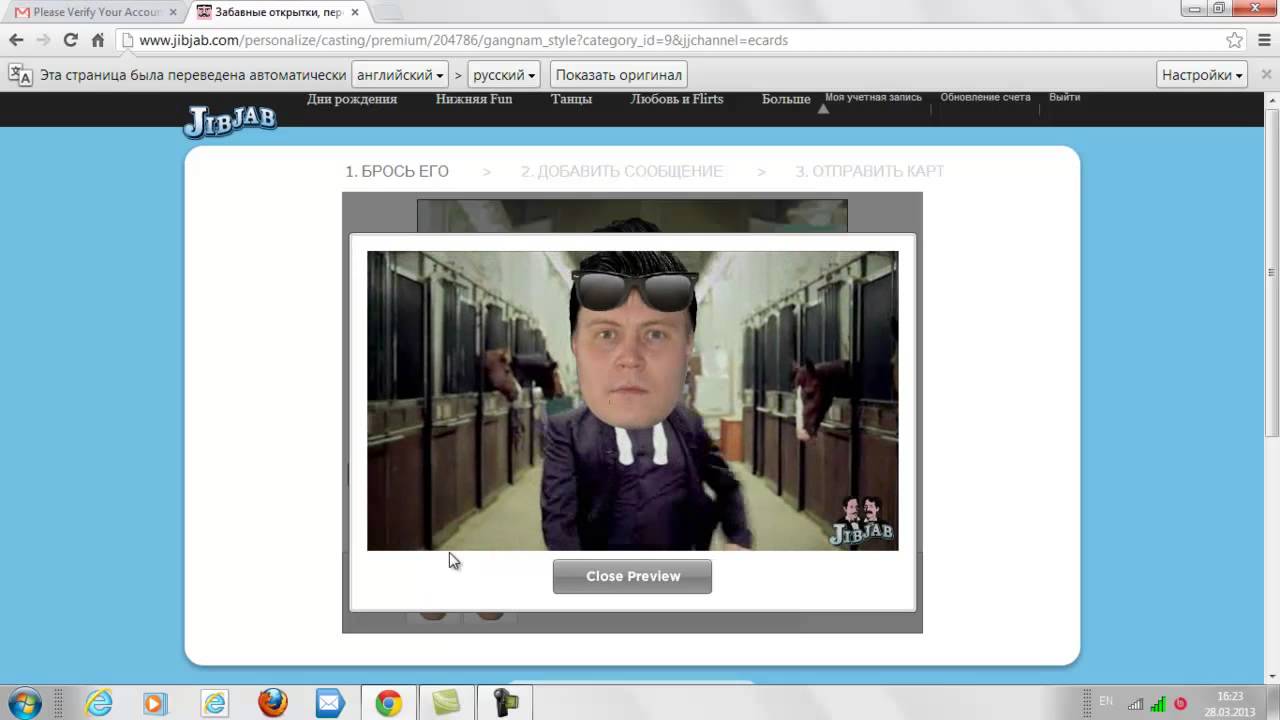Open the Дни рождения menu
The image size is (1280, 720).
pos(352,99)
